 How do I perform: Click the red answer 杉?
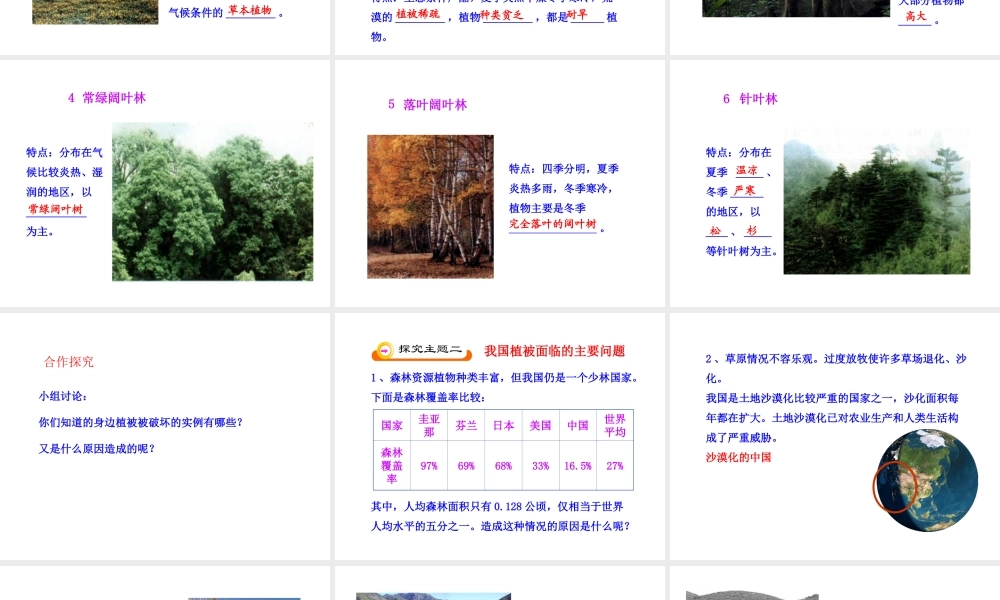click(752, 230)
